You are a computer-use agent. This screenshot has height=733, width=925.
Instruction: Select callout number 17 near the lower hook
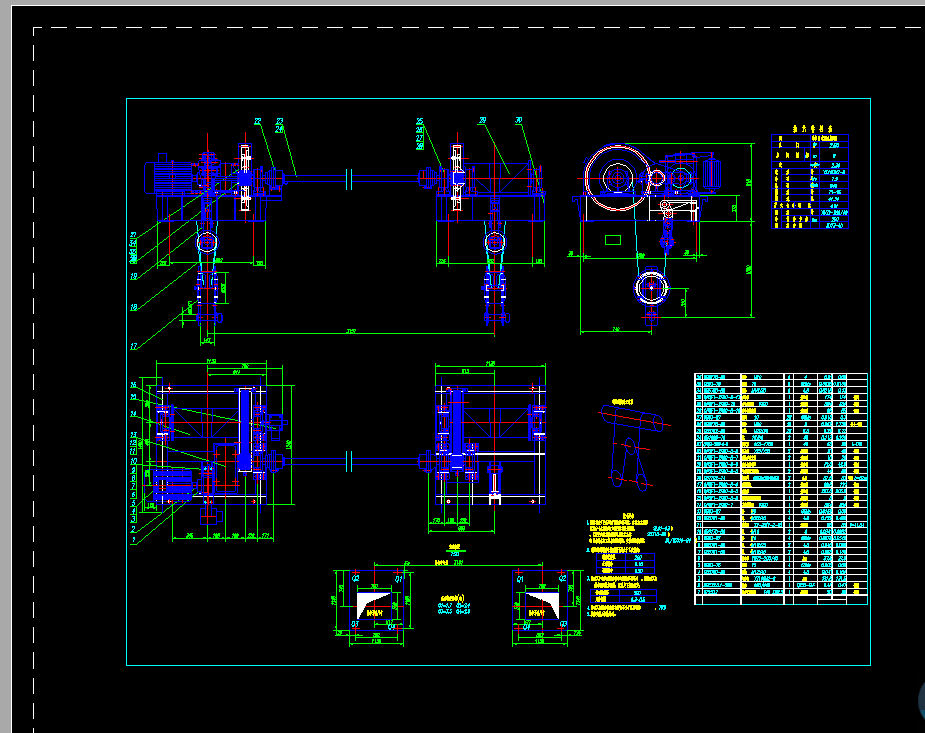pyautogui.click(x=134, y=346)
